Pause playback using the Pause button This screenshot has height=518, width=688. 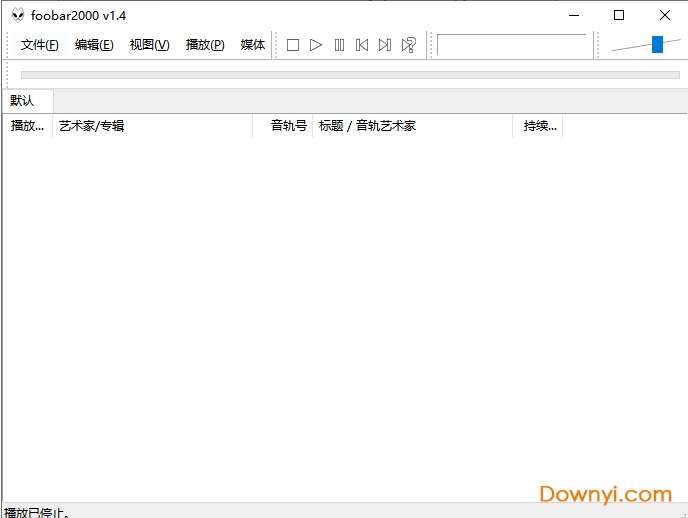339,45
